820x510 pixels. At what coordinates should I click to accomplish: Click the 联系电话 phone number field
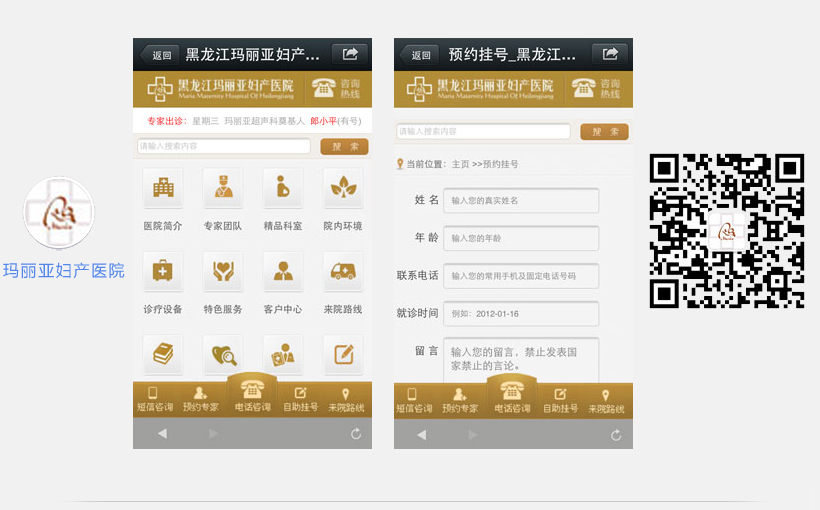[521, 276]
